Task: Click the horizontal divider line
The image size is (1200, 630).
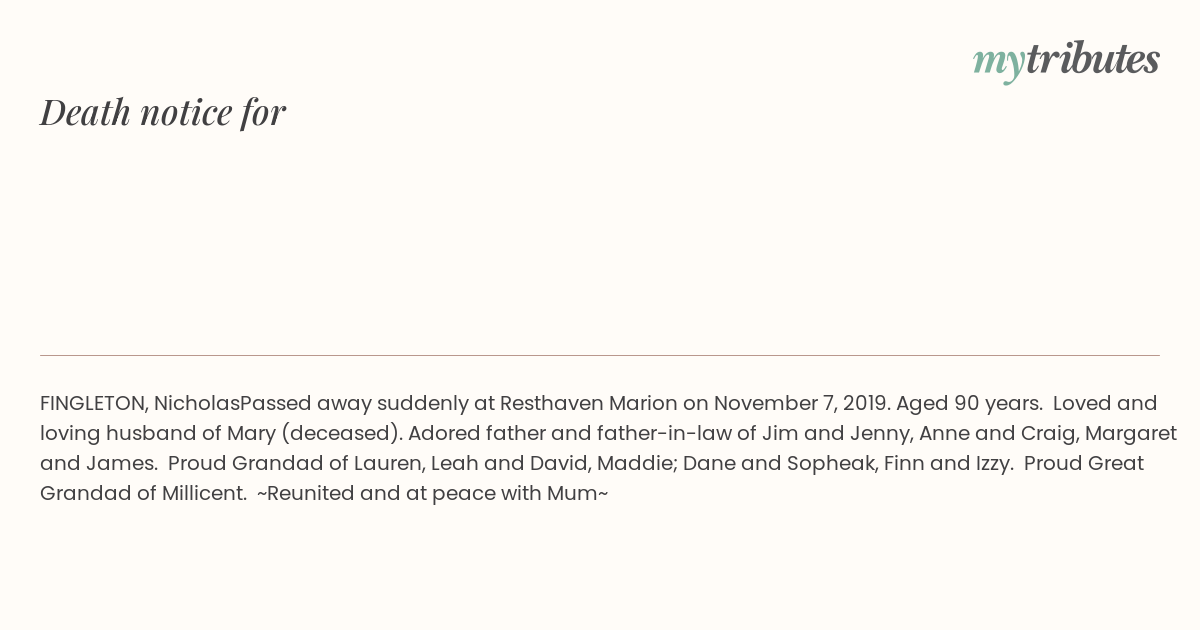Action: [600, 355]
